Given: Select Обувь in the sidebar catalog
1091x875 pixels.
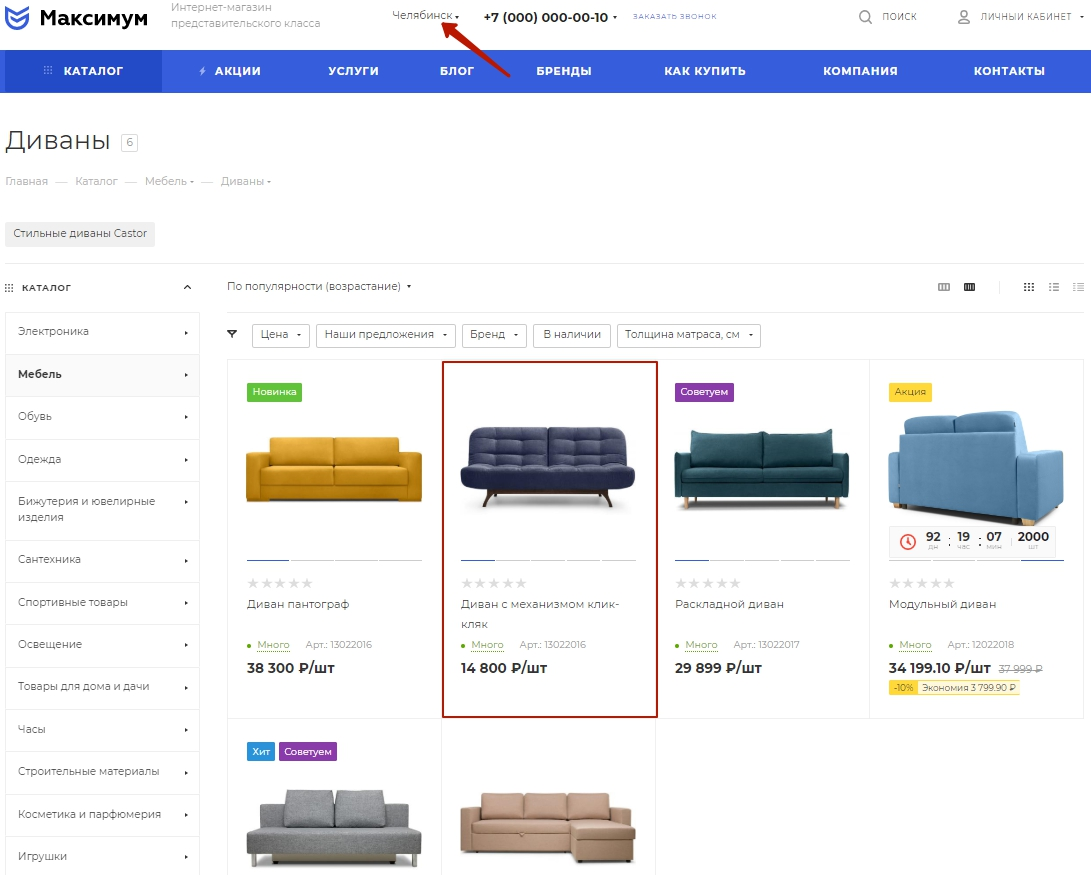Looking at the screenshot, I should point(102,417).
